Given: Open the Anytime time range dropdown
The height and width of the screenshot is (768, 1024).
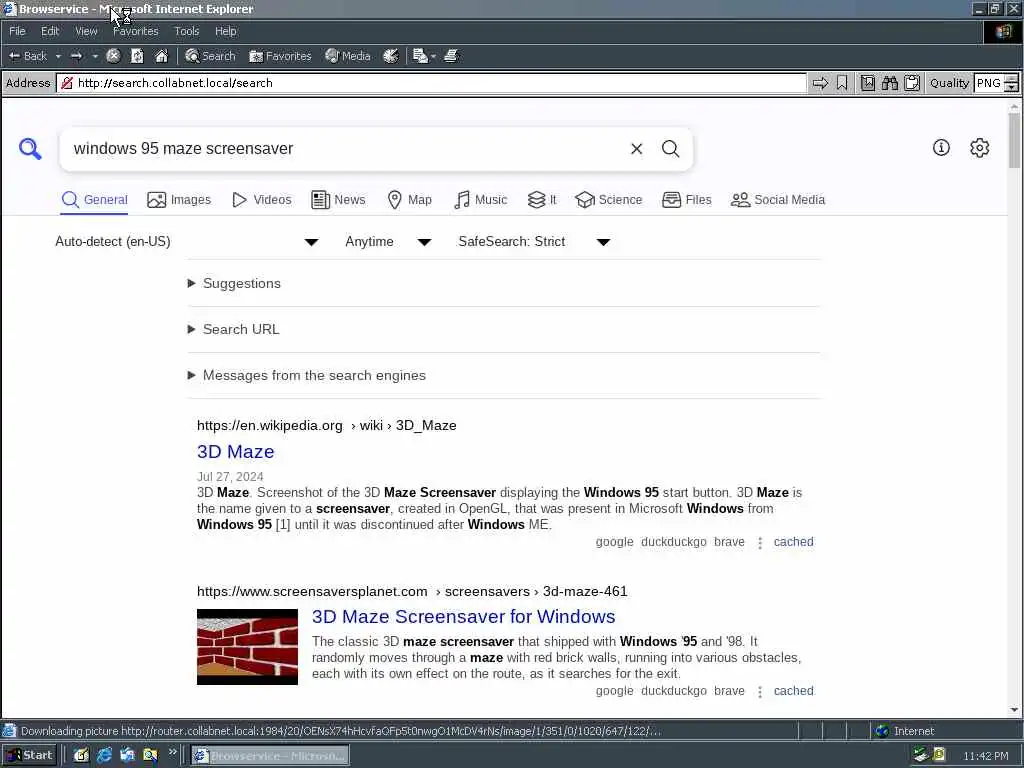Looking at the screenshot, I should (x=388, y=242).
